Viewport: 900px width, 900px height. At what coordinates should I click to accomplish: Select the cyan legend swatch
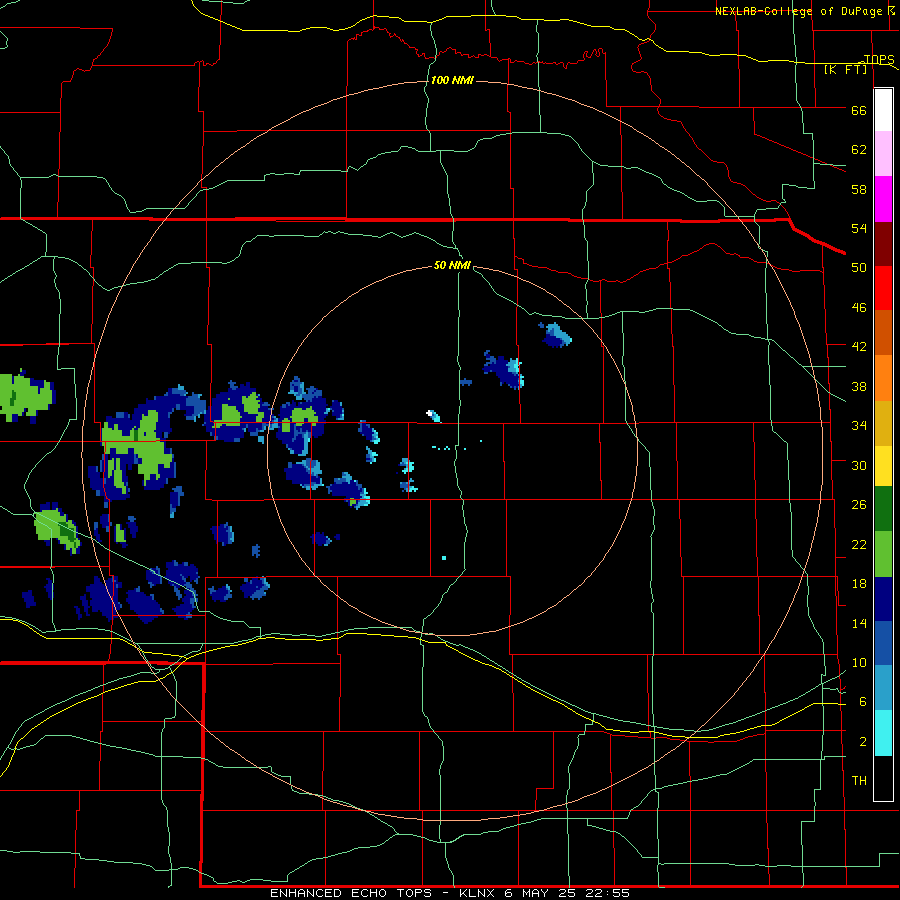[883, 733]
